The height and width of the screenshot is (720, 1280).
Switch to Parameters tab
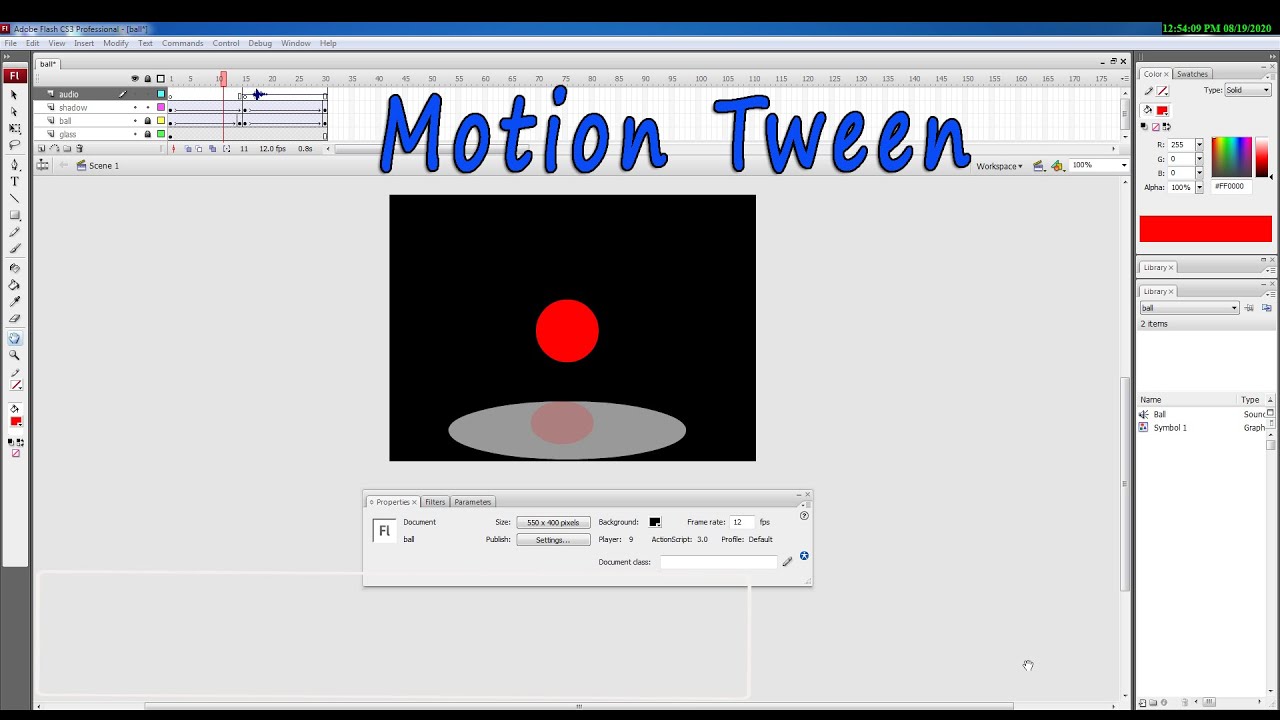tap(472, 502)
